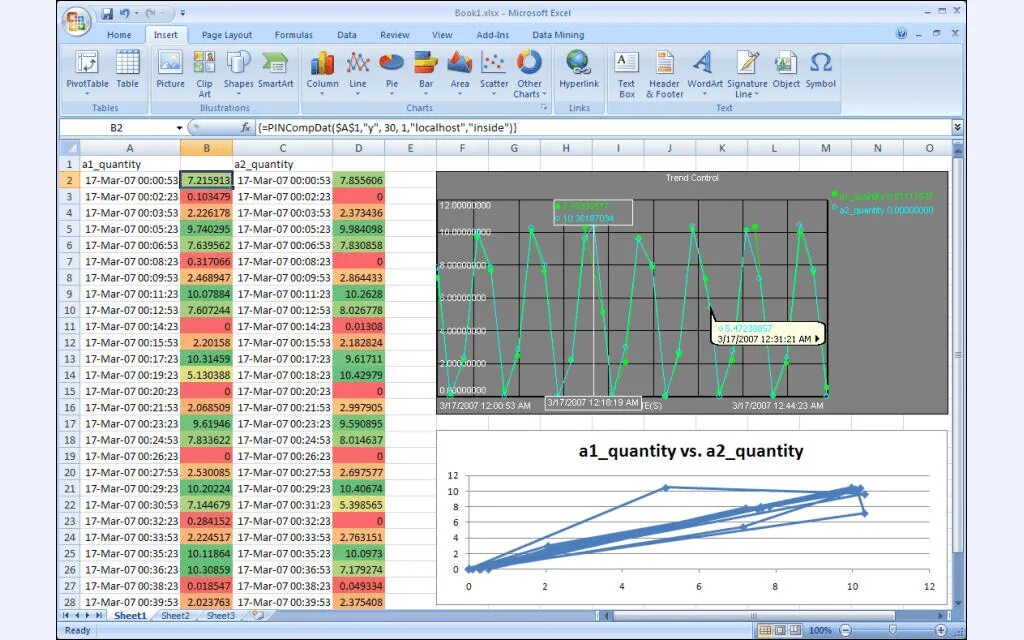Insert a Scatter chart
This screenshot has height=640, width=1024.
point(494,73)
